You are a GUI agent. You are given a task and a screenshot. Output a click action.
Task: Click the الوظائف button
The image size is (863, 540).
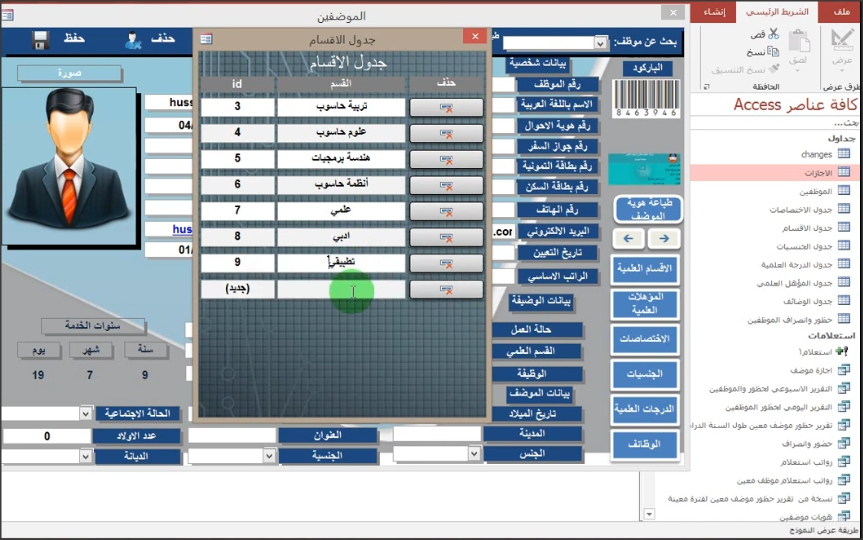click(646, 443)
